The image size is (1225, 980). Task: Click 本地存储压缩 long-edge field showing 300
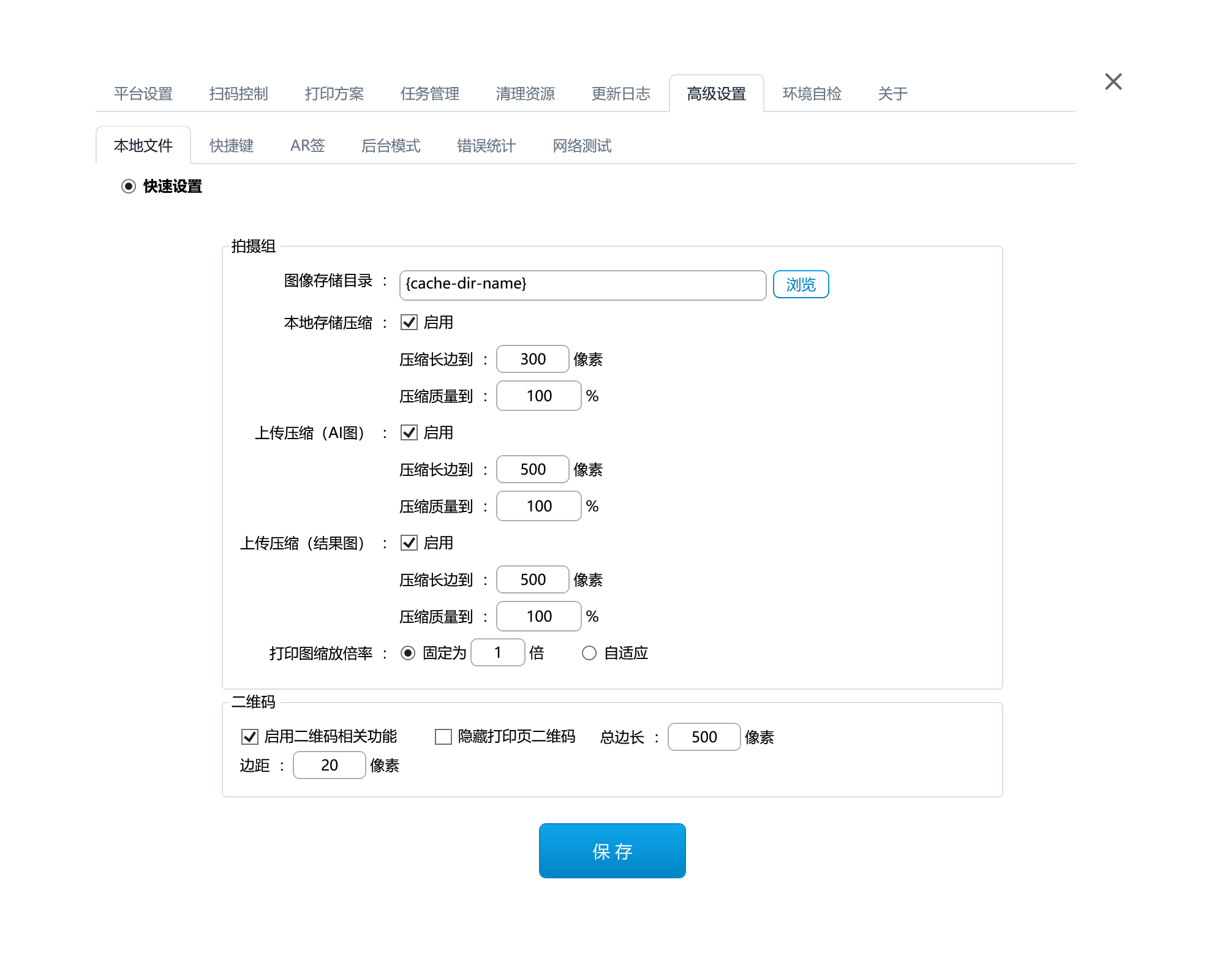point(533,359)
